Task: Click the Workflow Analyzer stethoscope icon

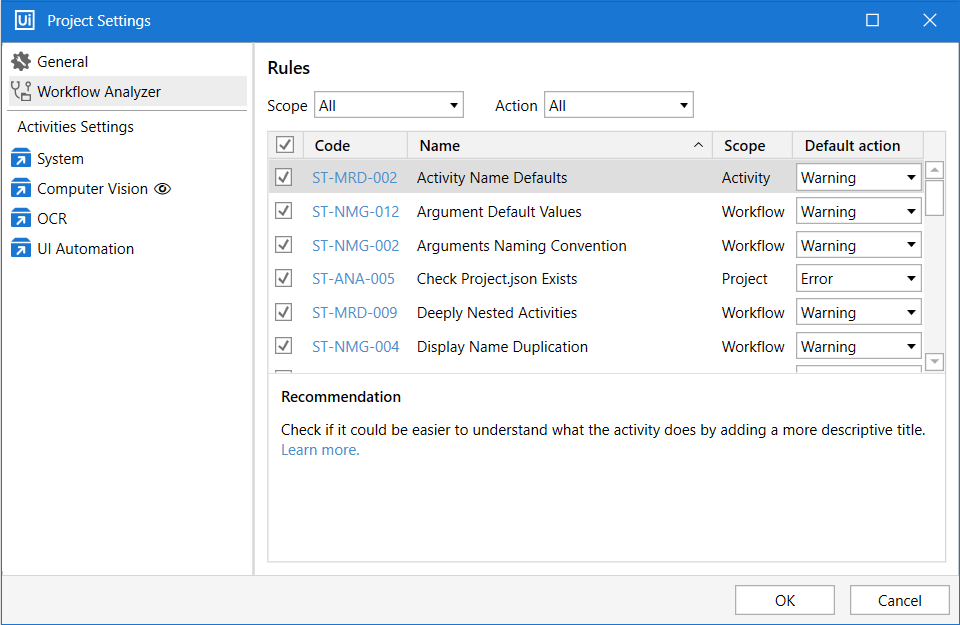Action: pyautogui.click(x=21, y=92)
